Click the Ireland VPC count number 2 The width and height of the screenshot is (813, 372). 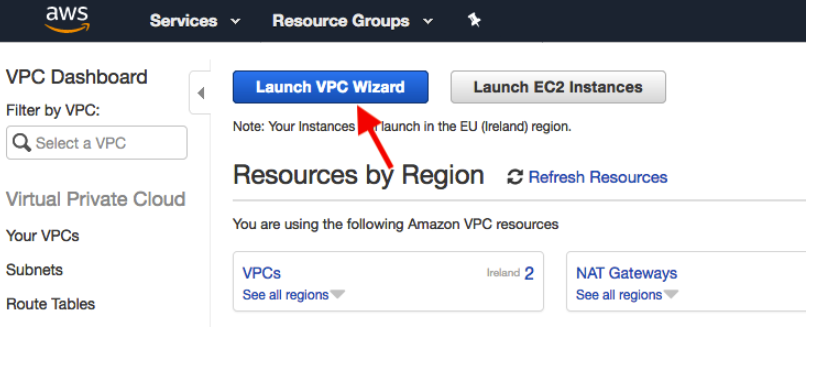[x=529, y=273]
